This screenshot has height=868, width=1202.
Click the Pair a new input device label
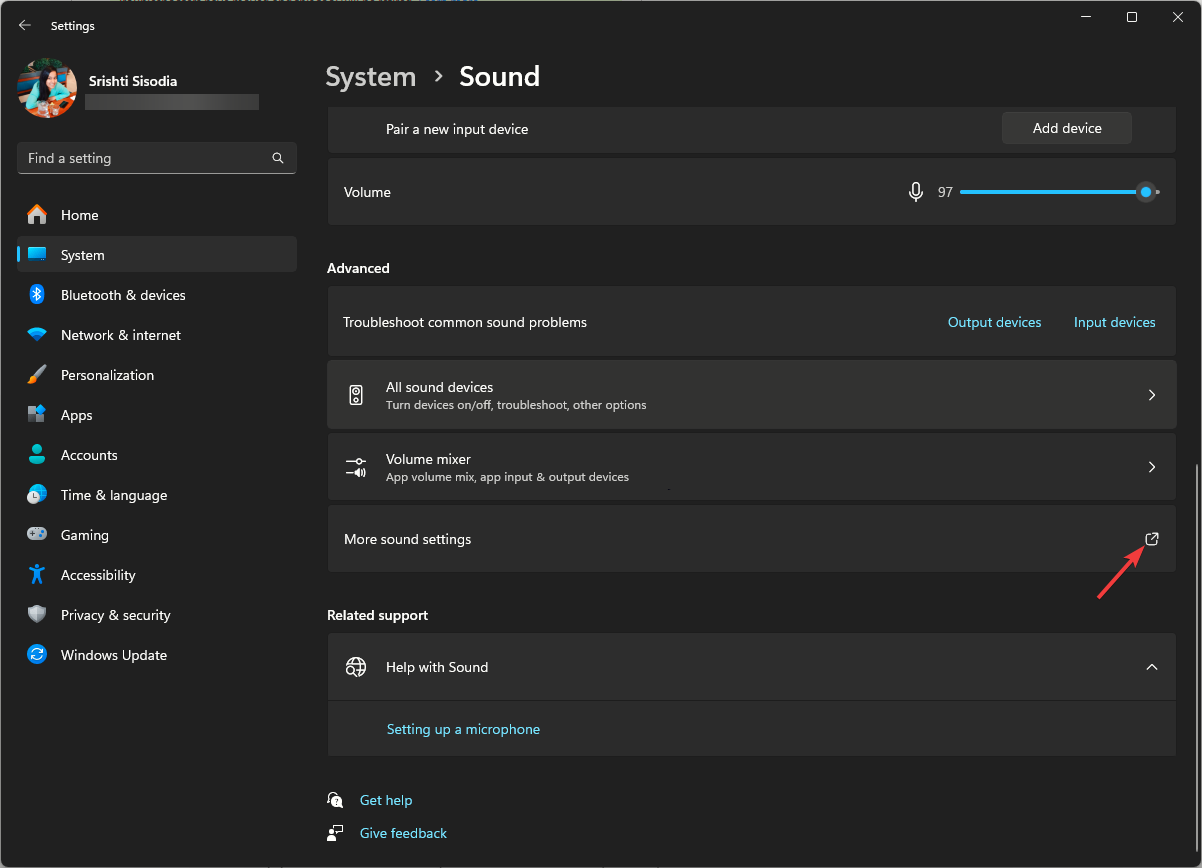click(x=457, y=129)
